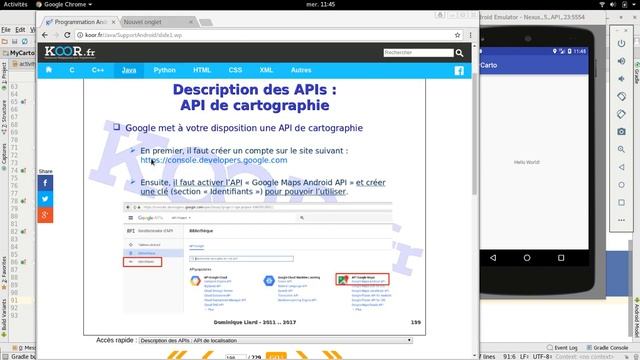
Task: Tap the Android Home button on phone
Action: pyautogui.click(x=527, y=258)
